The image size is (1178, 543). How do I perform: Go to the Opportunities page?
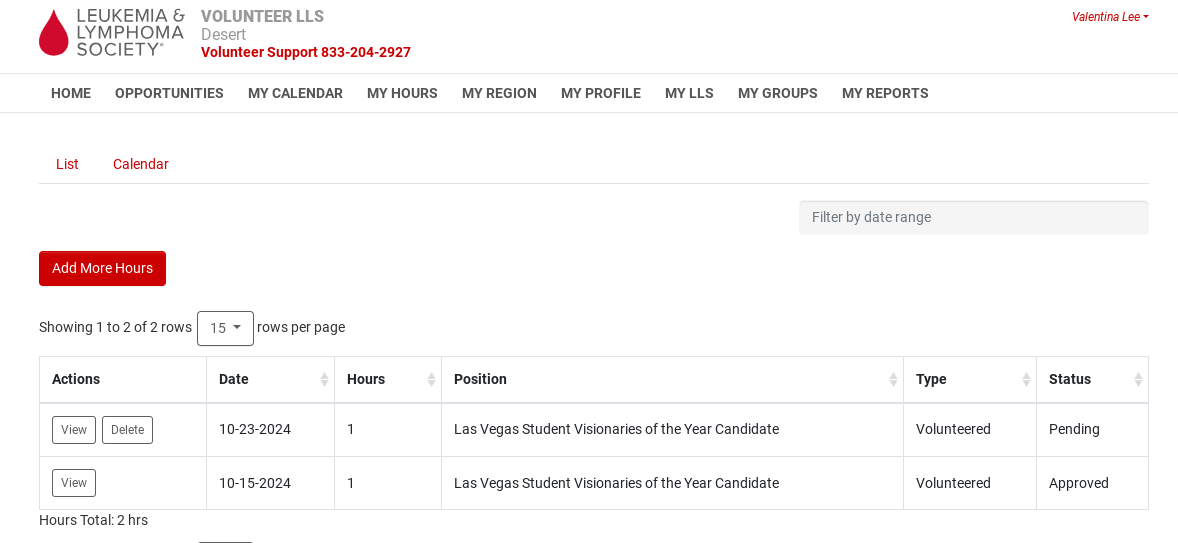tap(169, 93)
